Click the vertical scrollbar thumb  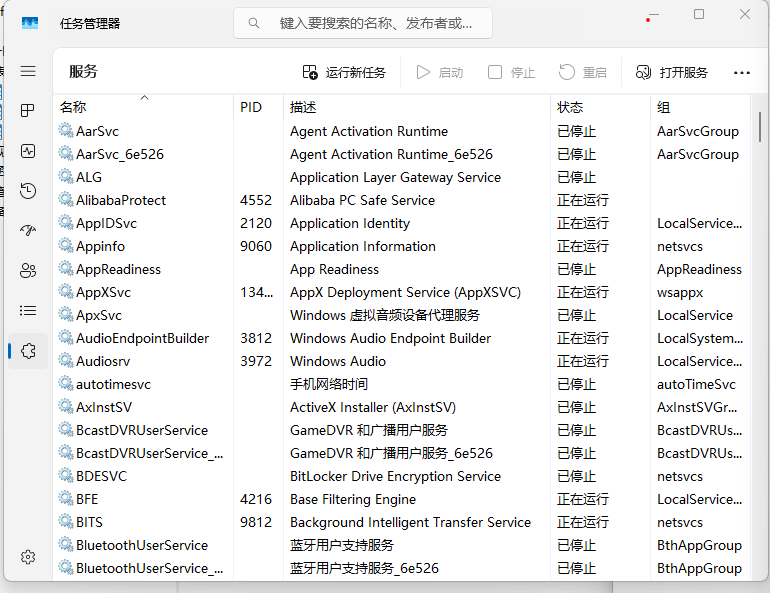pos(760,126)
